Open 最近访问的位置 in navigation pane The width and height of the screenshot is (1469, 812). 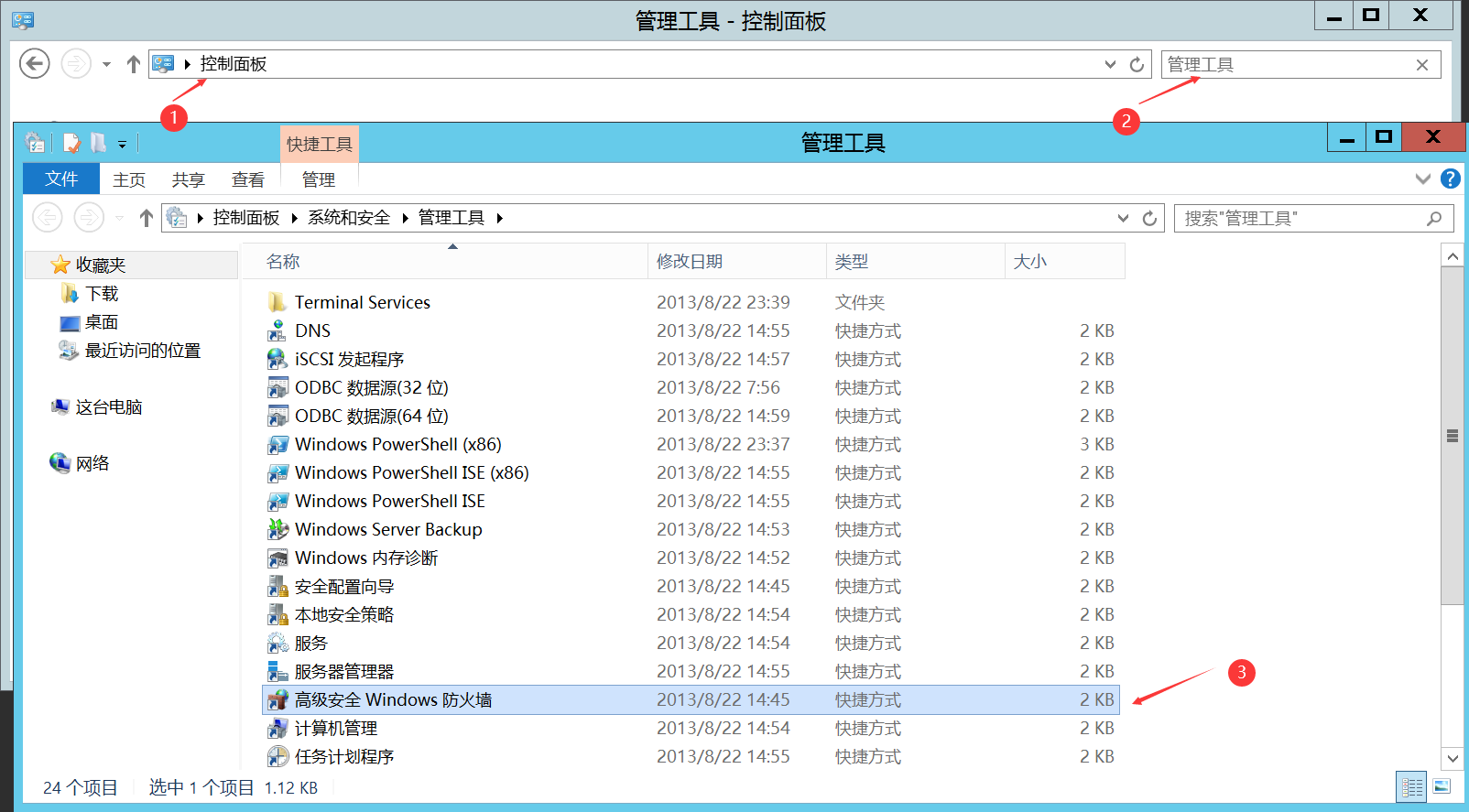[142, 350]
